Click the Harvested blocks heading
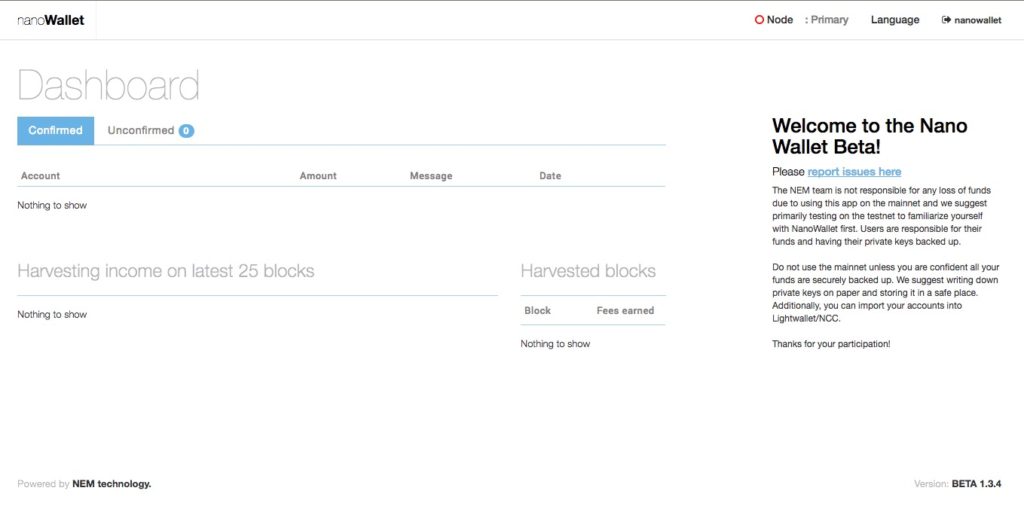This screenshot has width=1024, height=506. pyautogui.click(x=588, y=271)
